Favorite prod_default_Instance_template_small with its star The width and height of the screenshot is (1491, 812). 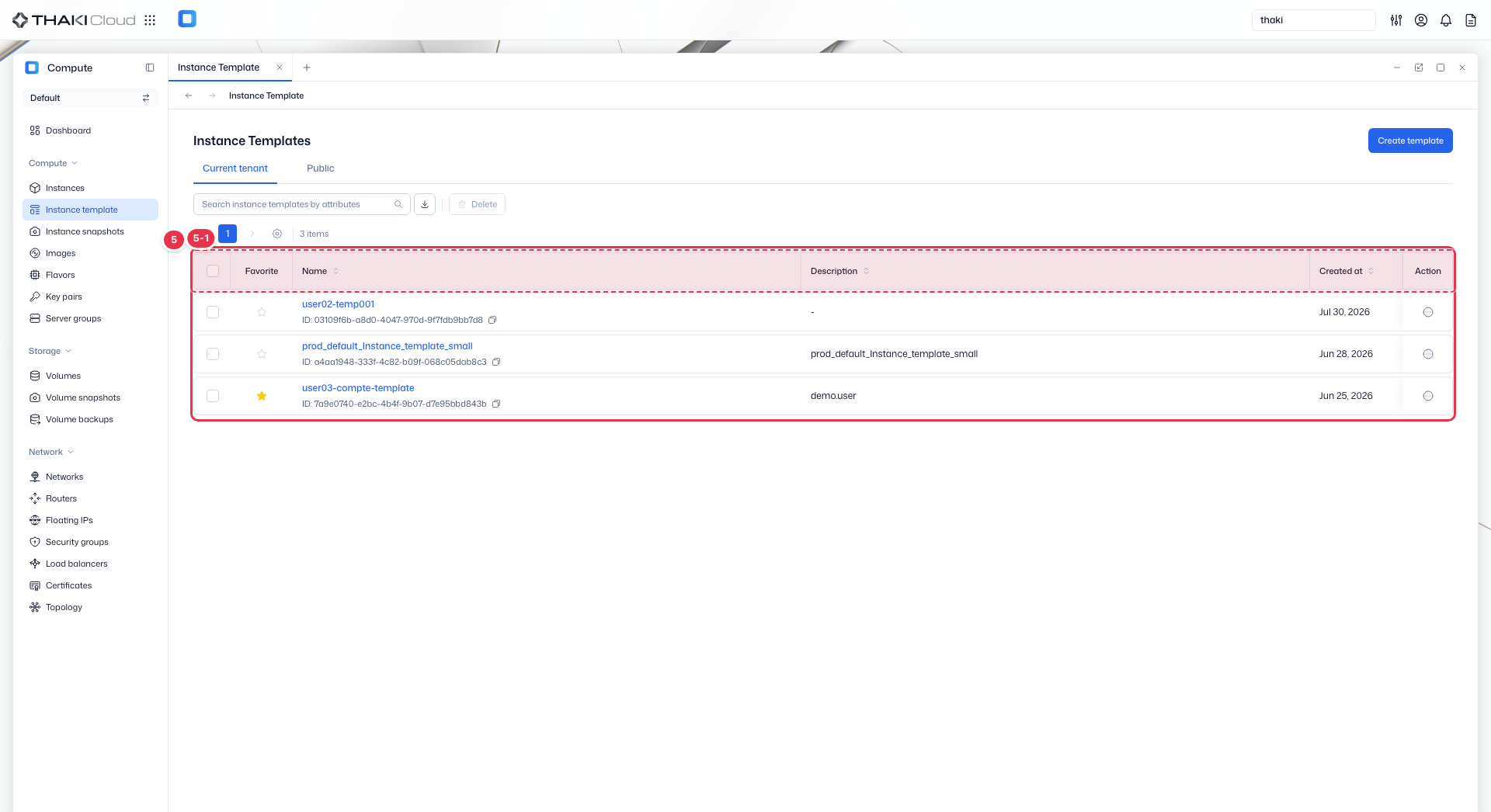point(262,354)
